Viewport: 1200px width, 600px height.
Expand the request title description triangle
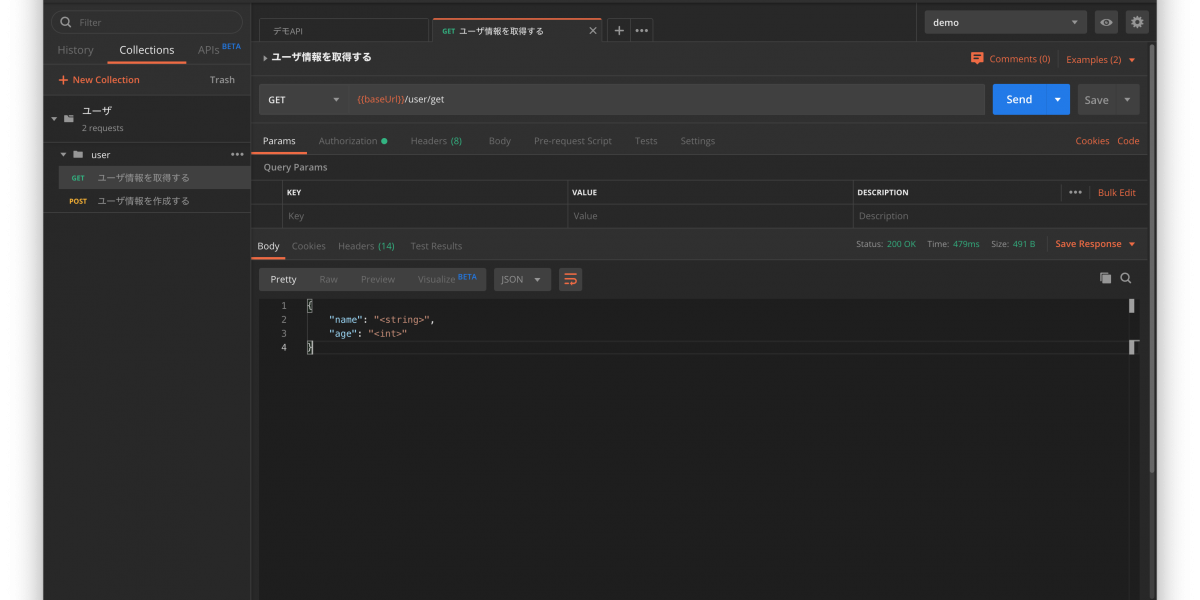click(x=265, y=58)
